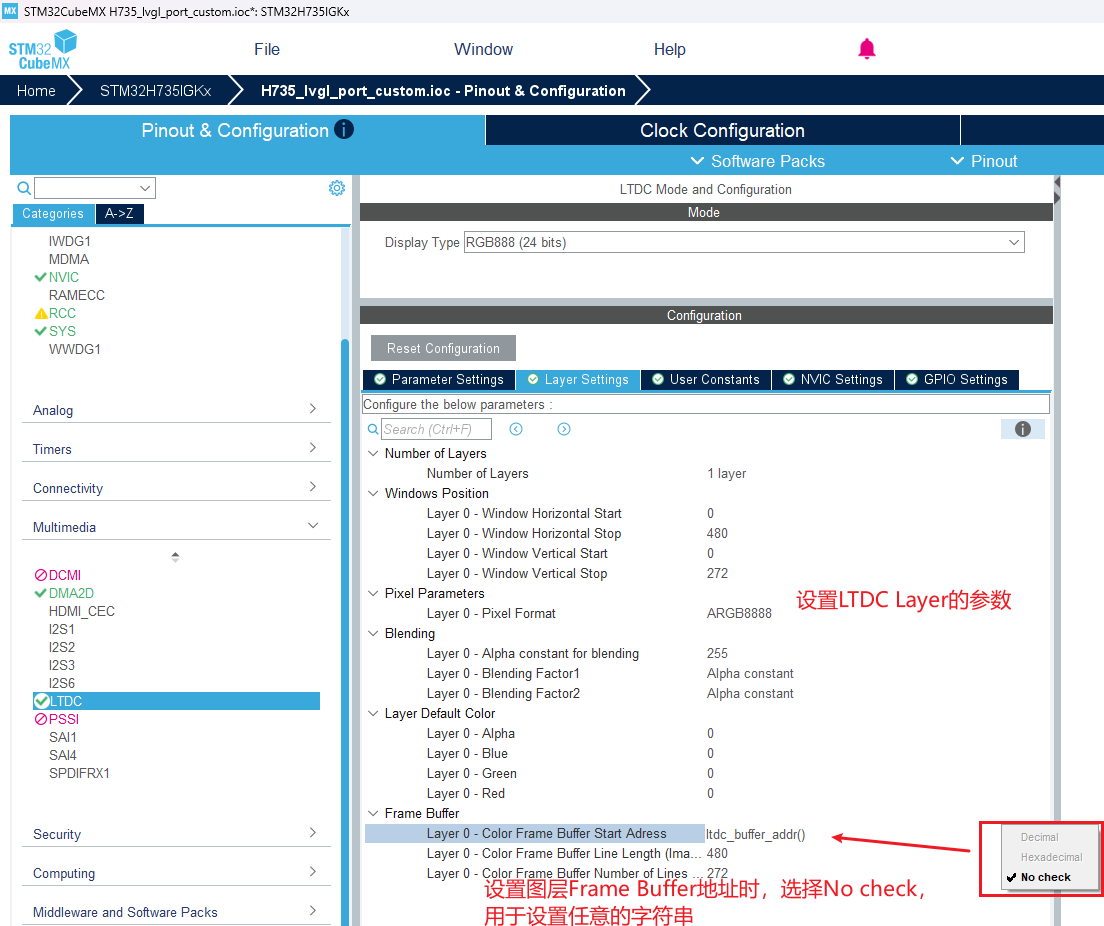Select the Categories view tab
The height and width of the screenshot is (926, 1104).
pos(53,213)
